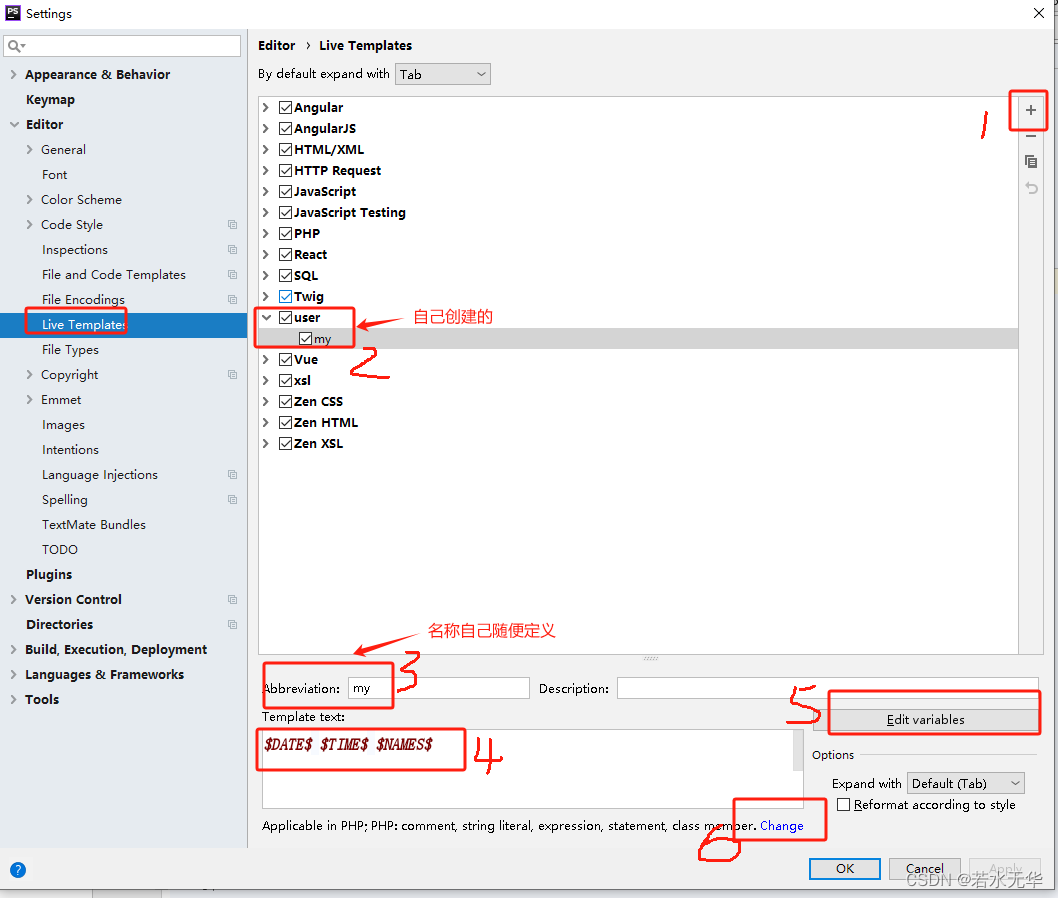Select File and Code Templates in sidebar
This screenshot has width=1058, height=898.
coord(113,274)
